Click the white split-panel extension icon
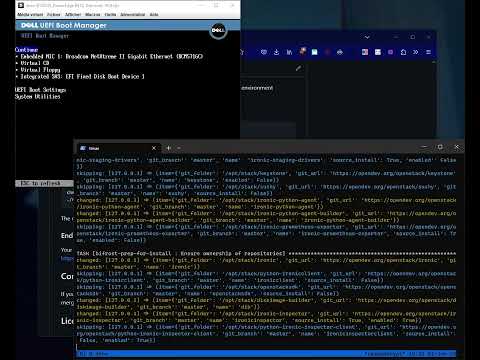Viewport: 480px width, 360px height. tap(378, 52)
